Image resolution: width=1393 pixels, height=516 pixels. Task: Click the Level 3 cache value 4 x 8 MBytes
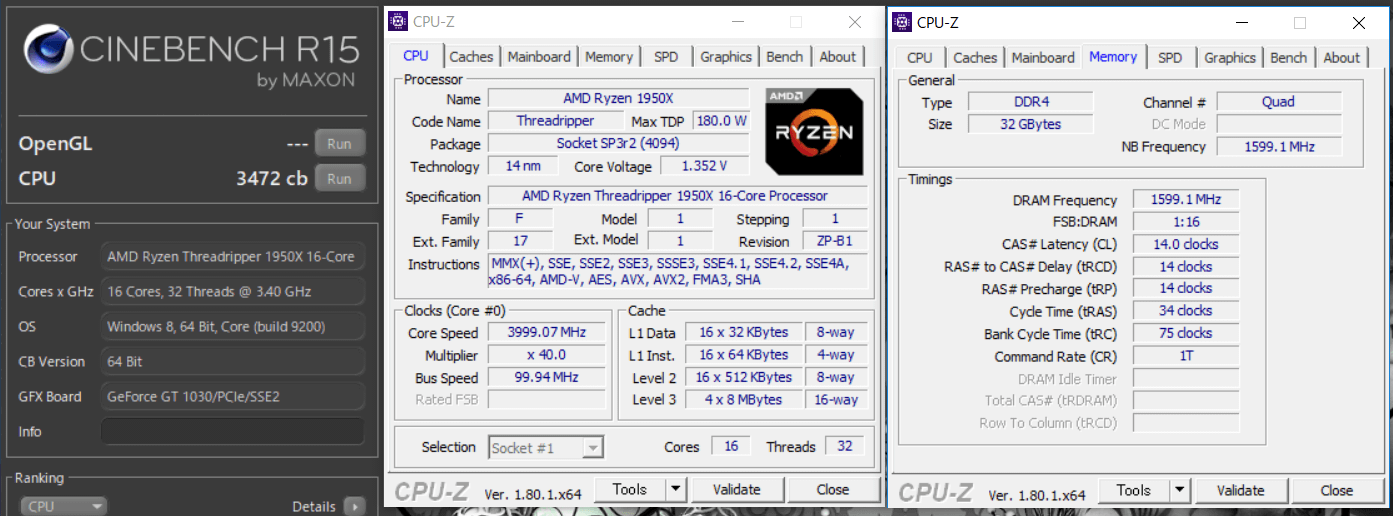(744, 399)
